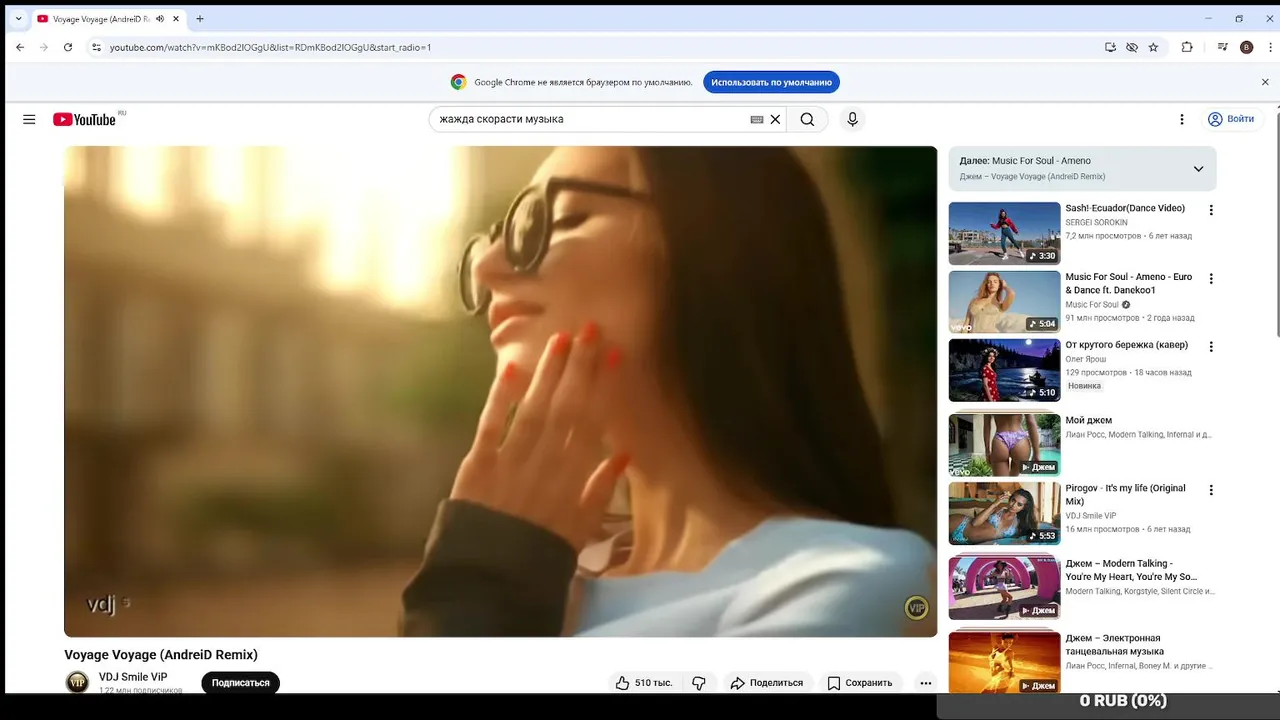The width and height of the screenshot is (1280, 720).
Task: Click the VIP watermark on the video
Action: [x=916, y=608]
